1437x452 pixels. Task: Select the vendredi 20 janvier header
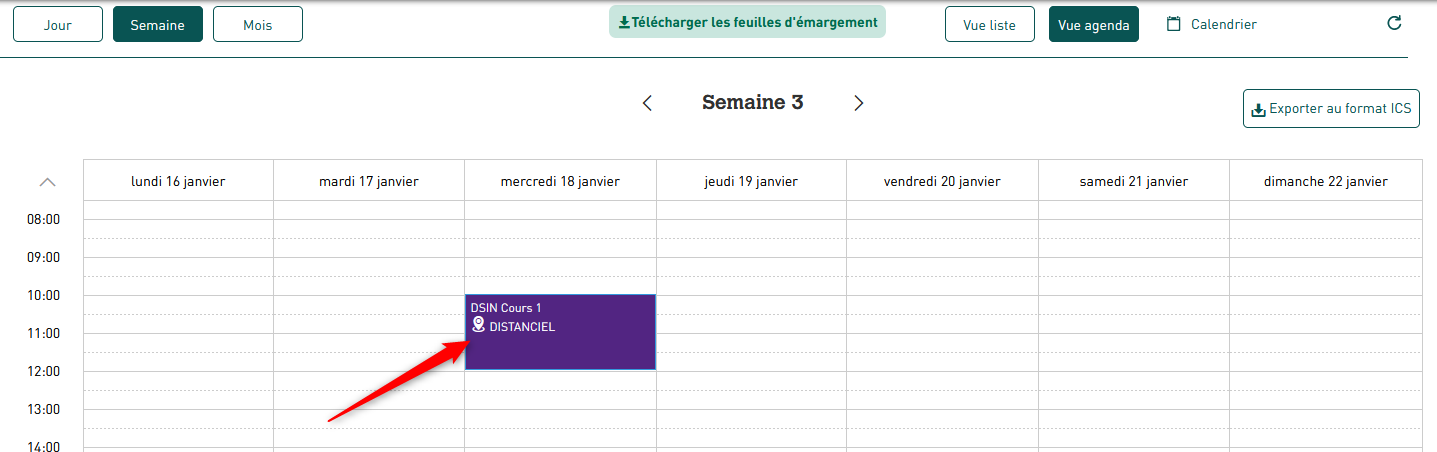942,181
